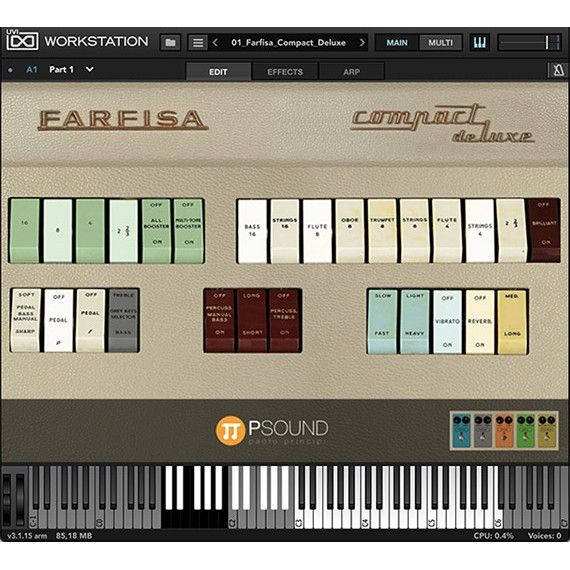This screenshot has width=570, height=570.
Task: Flip the Light/Heavy vibrato depth tab
Action: coord(415,322)
